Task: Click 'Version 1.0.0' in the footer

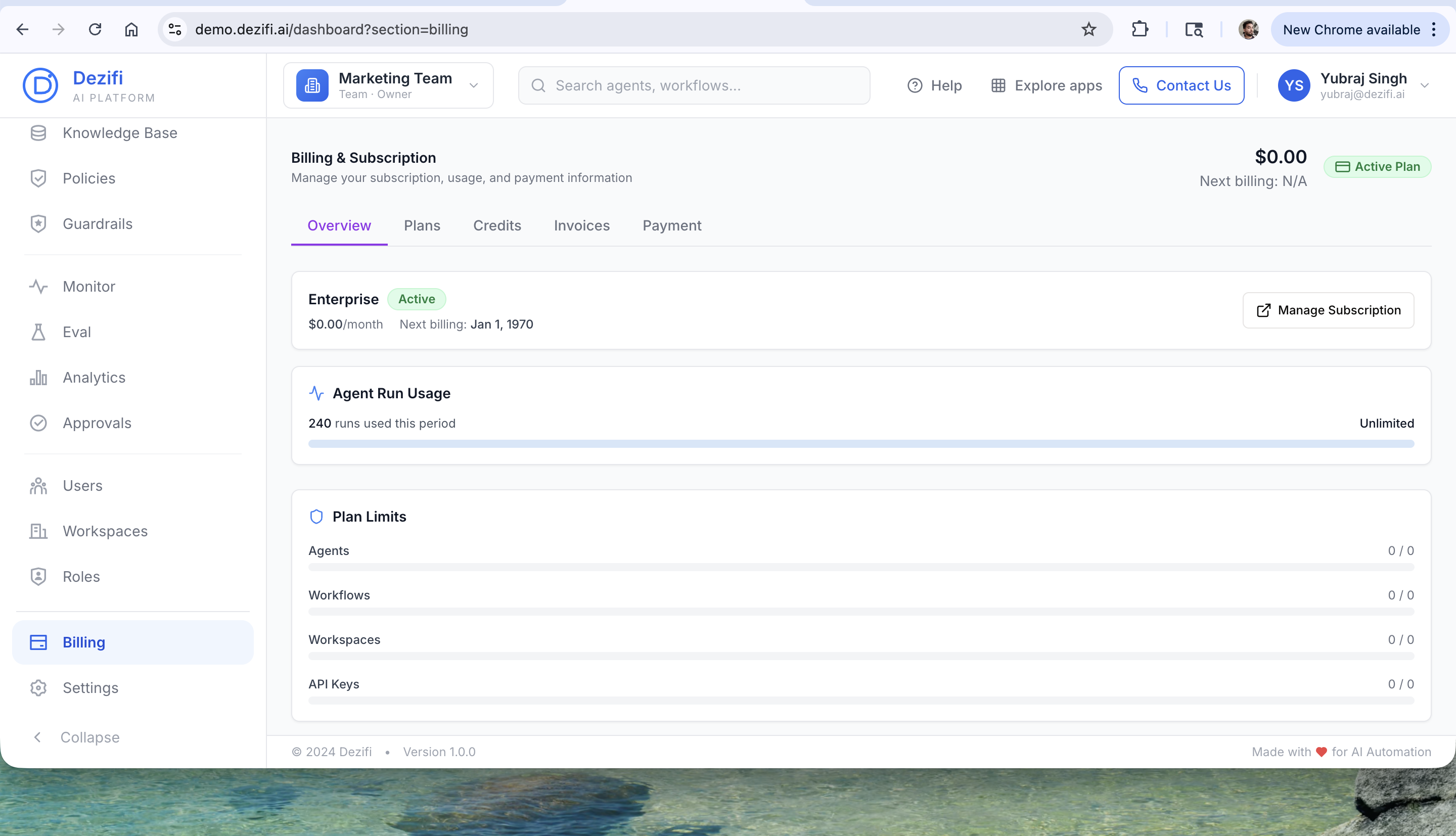Action: pos(439,752)
